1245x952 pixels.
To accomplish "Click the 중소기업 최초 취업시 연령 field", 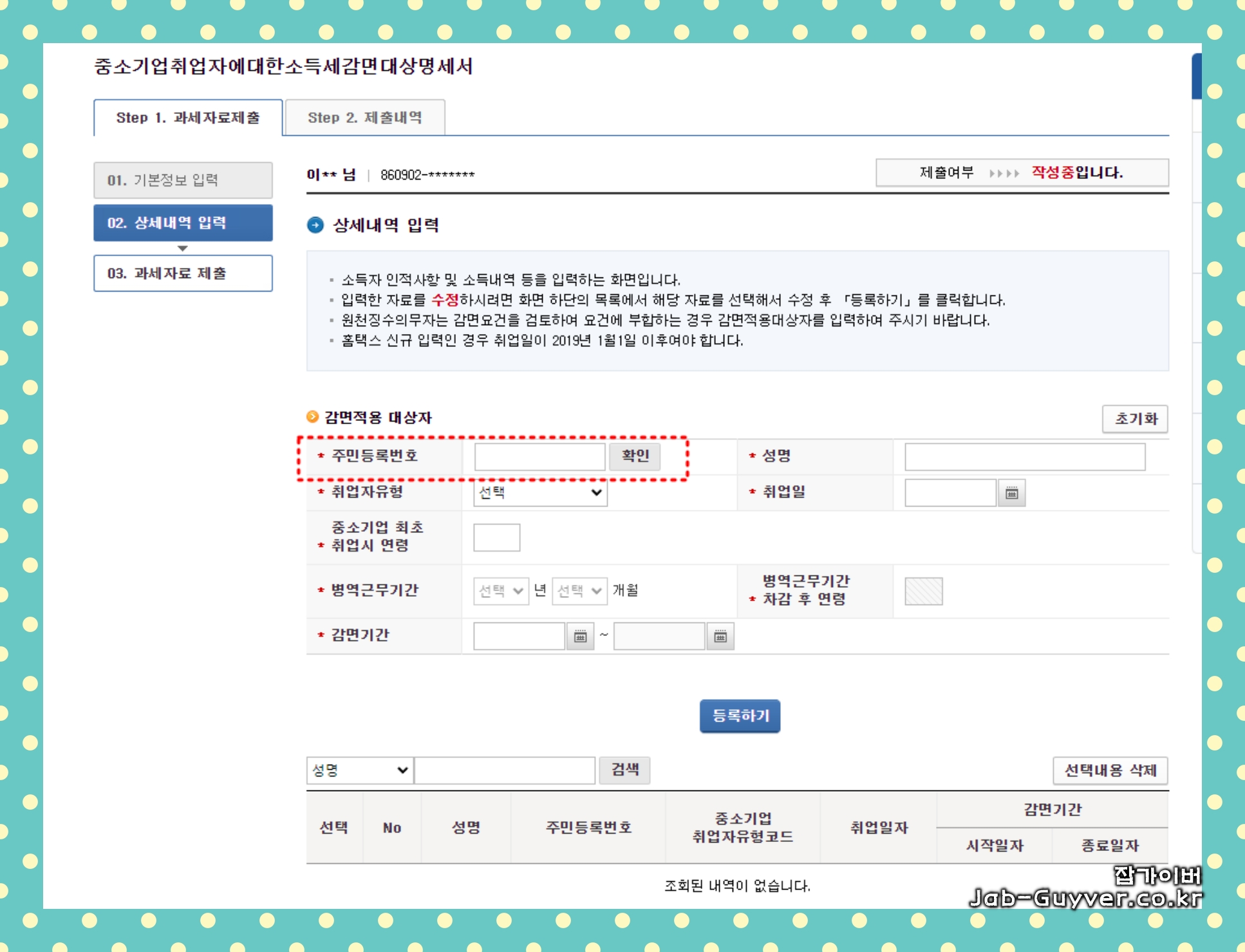I will 496,537.
